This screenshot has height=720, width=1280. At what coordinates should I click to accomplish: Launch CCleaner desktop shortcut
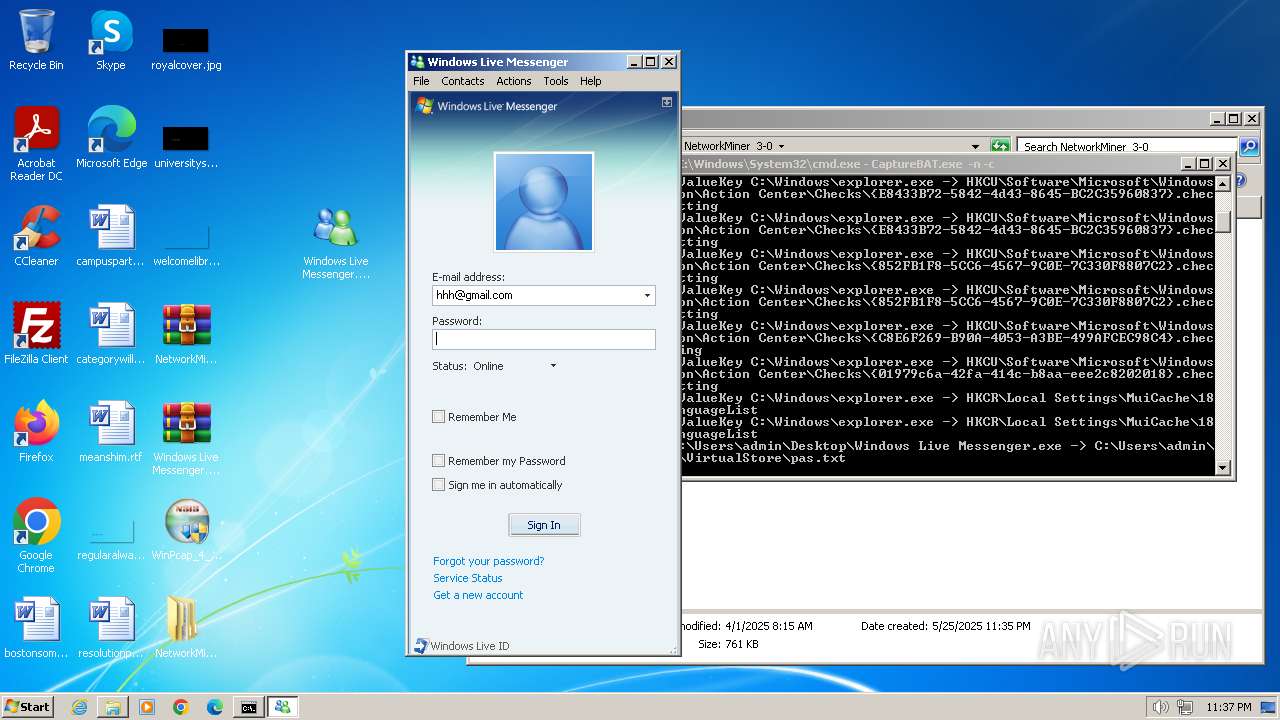tap(36, 236)
